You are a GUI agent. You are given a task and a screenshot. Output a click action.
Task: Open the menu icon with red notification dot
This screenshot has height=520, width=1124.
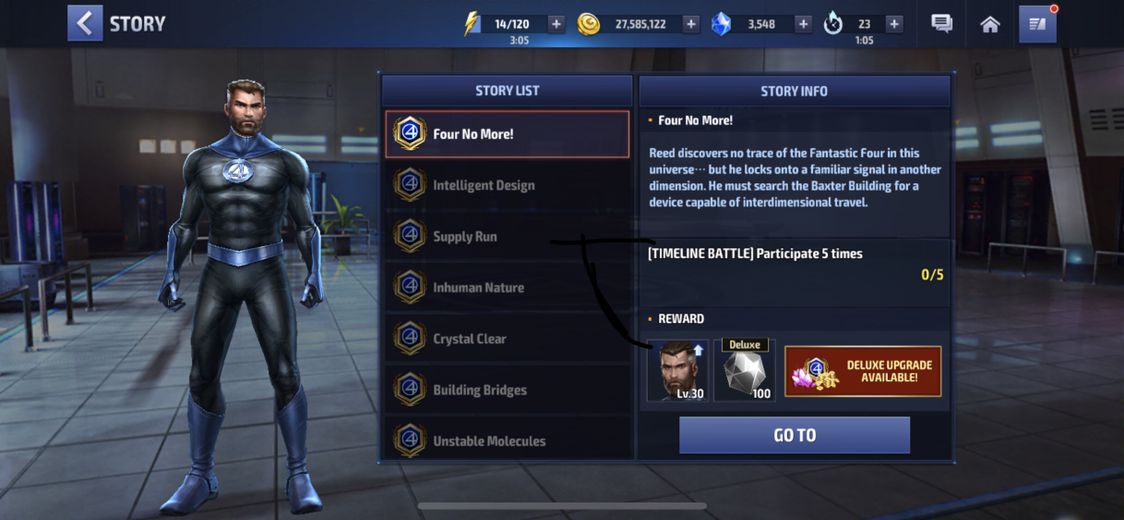coord(1037,24)
